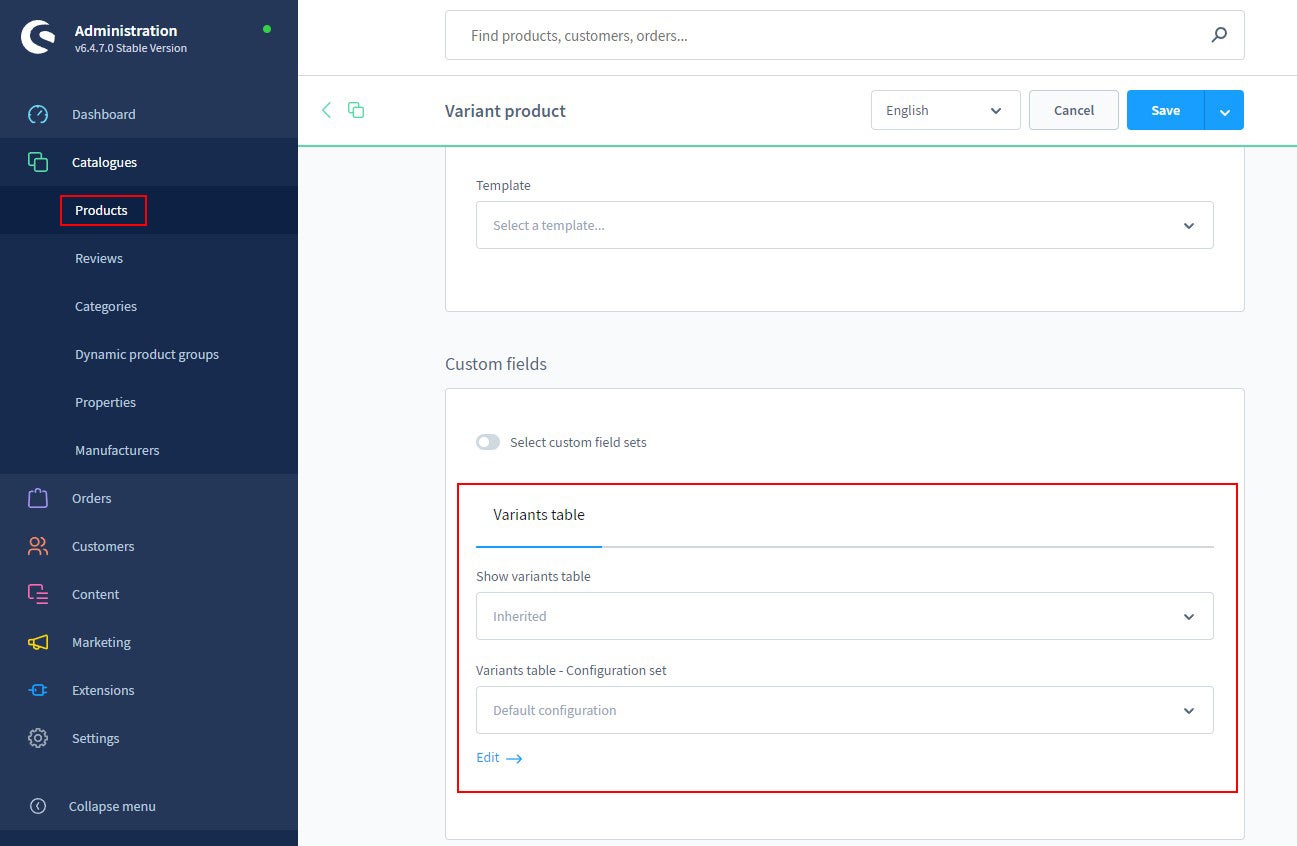This screenshot has width=1297, height=846.
Task: Click the Orders shopping bag icon
Action: coord(38,498)
